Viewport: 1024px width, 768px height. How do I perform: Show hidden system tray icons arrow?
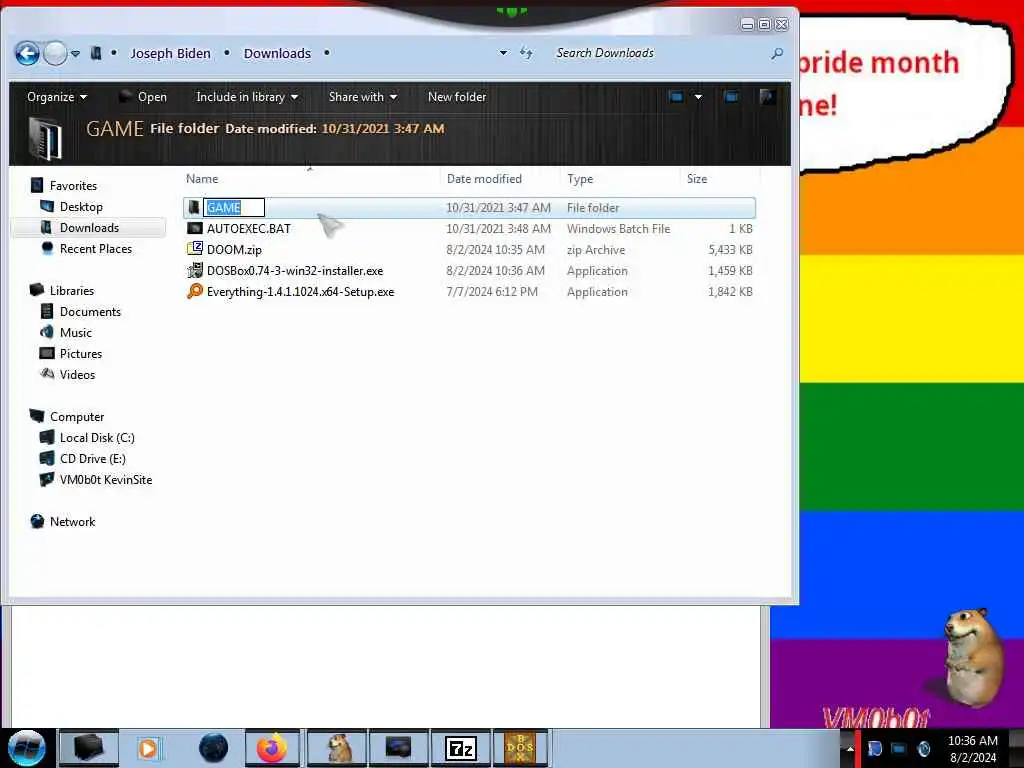850,748
